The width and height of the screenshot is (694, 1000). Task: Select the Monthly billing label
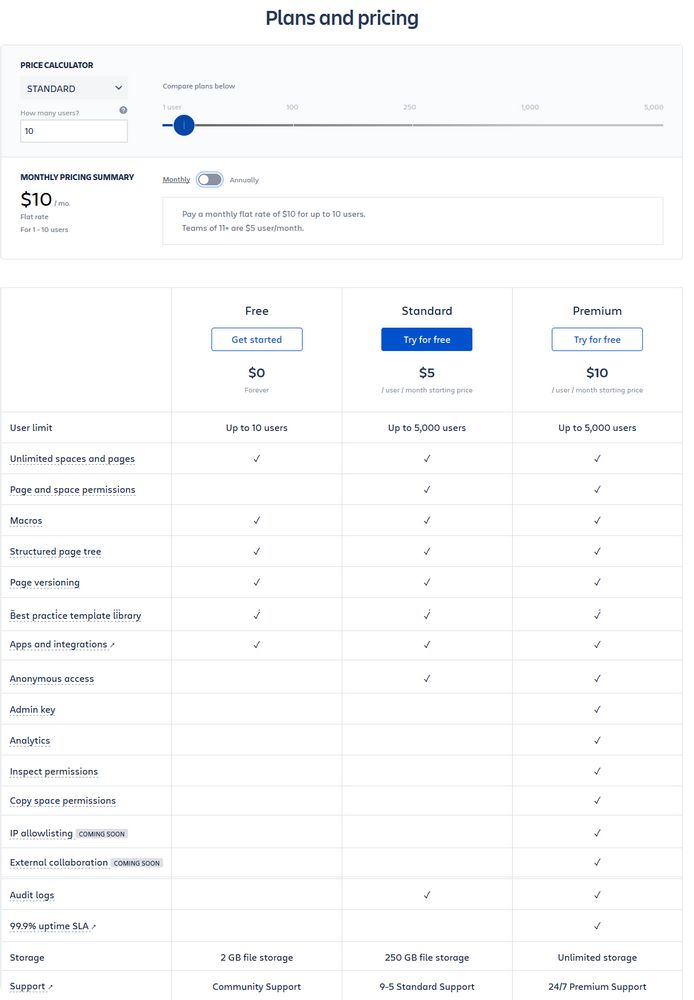click(x=176, y=180)
